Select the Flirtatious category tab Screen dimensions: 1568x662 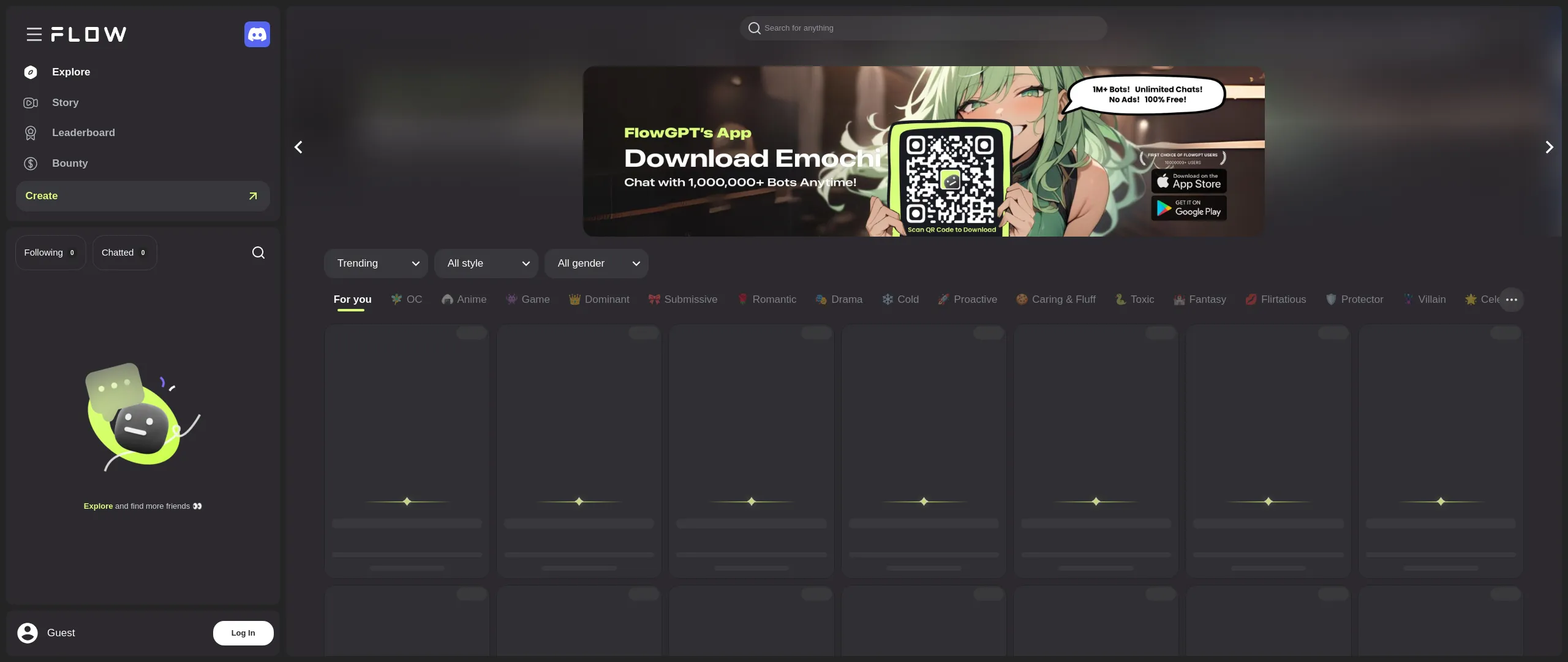[x=1276, y=300]
